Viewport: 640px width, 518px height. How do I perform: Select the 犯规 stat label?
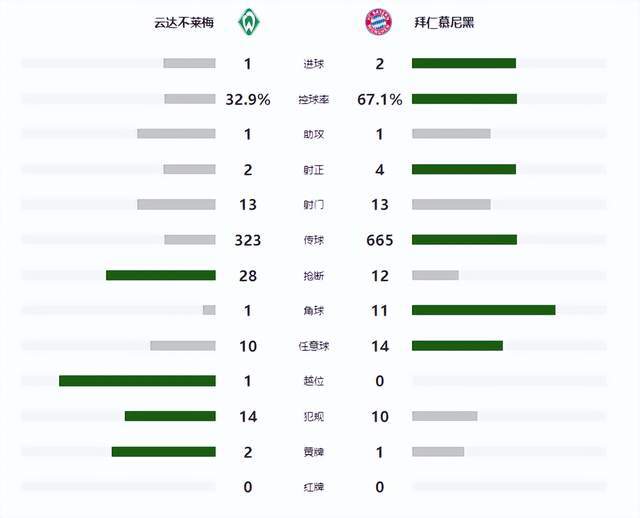click(x=314, y=416)
